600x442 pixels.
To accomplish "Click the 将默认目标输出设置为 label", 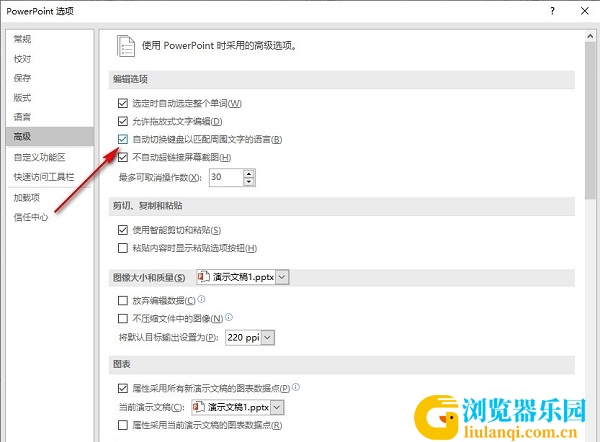I will (x=169, y=338).
